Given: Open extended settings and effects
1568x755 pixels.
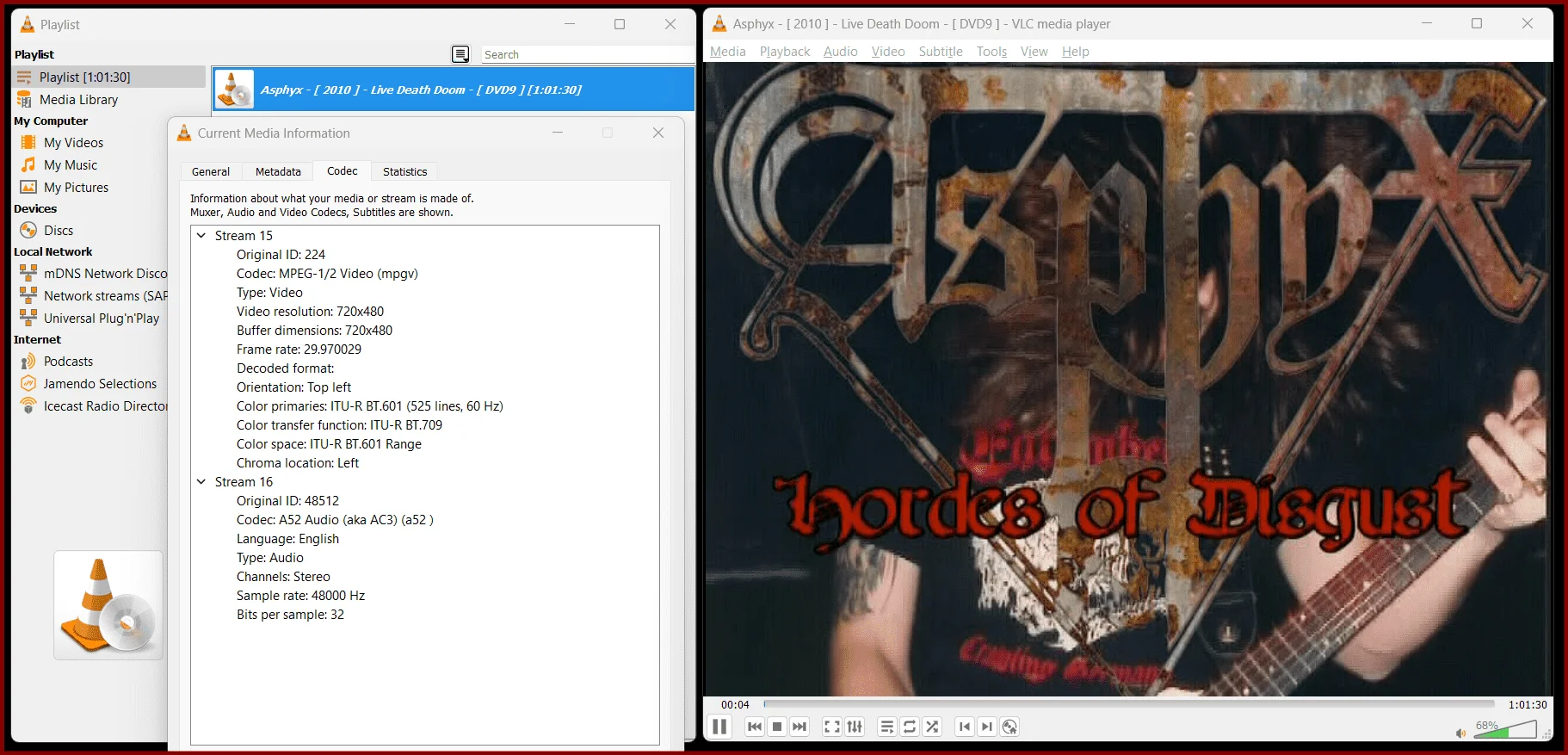Looking at the screenshot, I should [x=855, y=727].
